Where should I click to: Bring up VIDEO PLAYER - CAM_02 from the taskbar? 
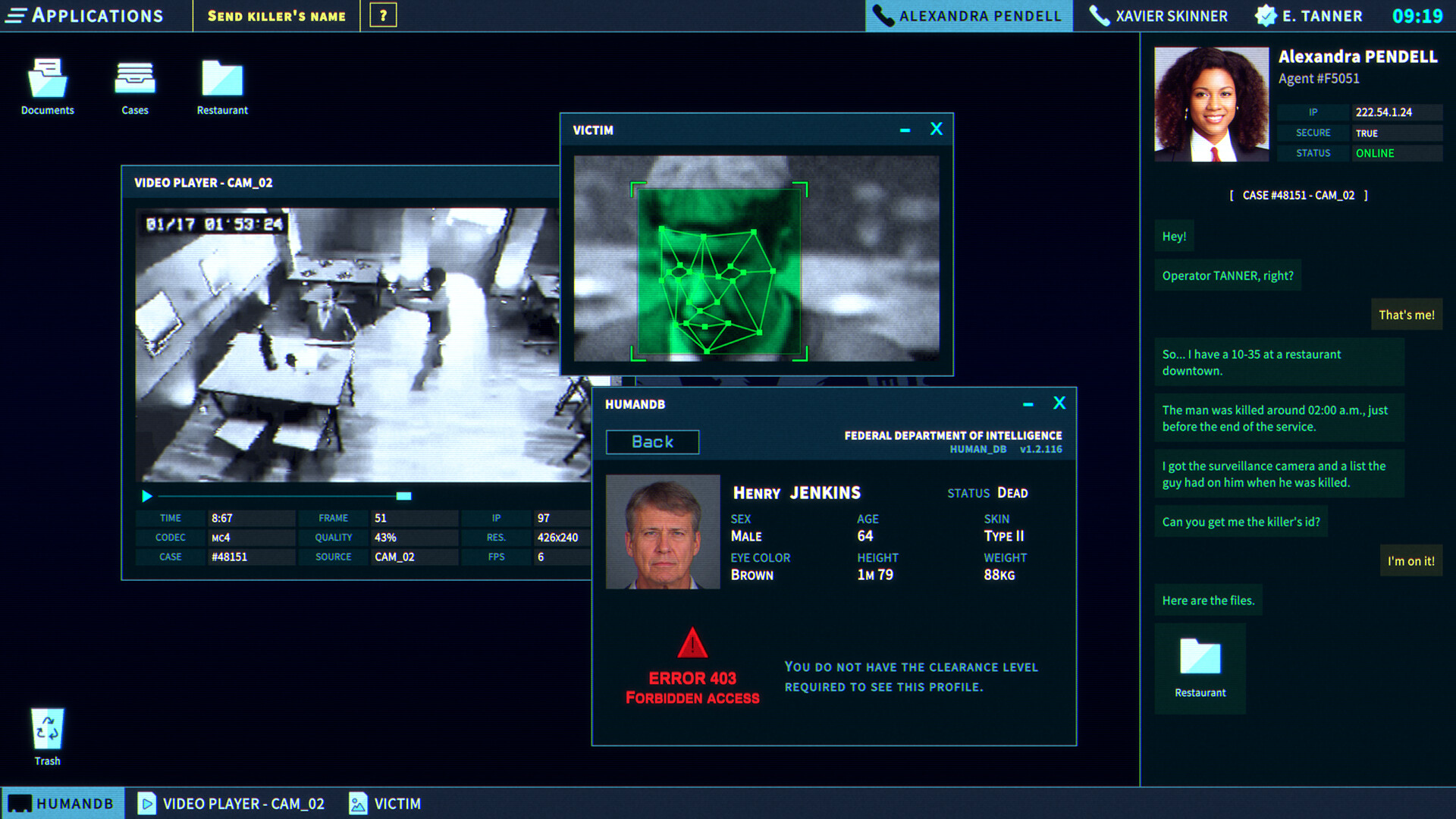[231, 803]
